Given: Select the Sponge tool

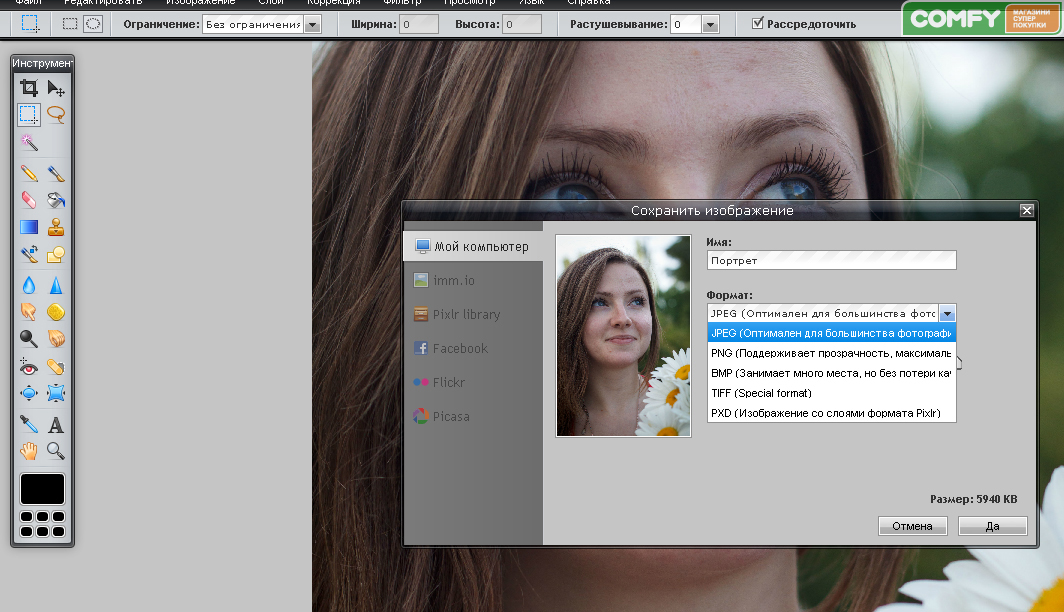Looking at the screenshot, I should coord(56,311).
